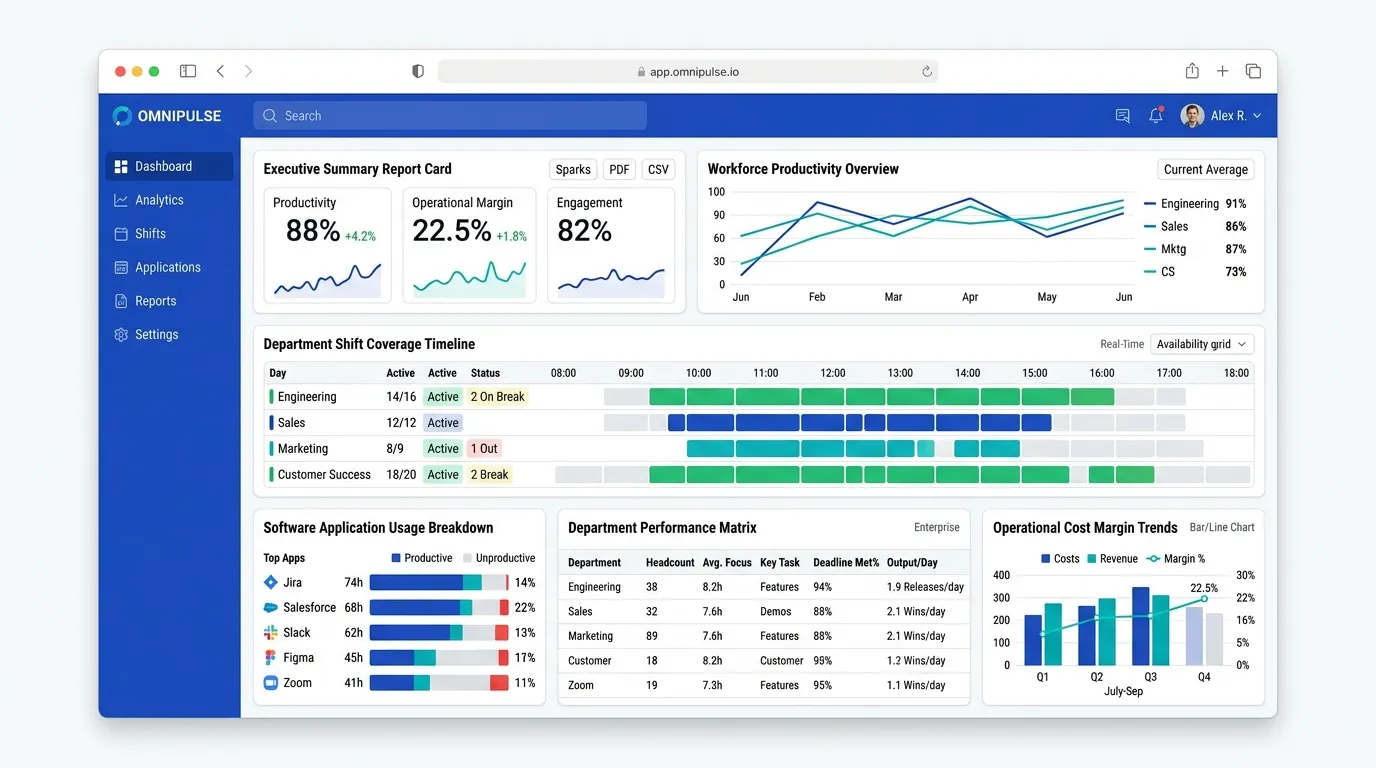The width and height of the screenshot is (1376, 768).
Task: Click the Zoom app icon
Action: pyautogui.click(x=270, y=683)
